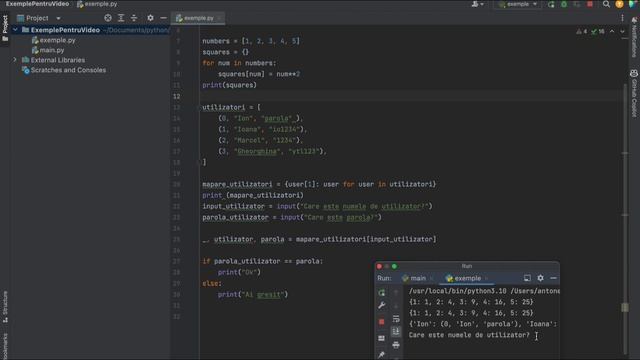Select Scratches and Consoles in the Project tree
Screen dimensions: 640x360
[x=64, y=70]
